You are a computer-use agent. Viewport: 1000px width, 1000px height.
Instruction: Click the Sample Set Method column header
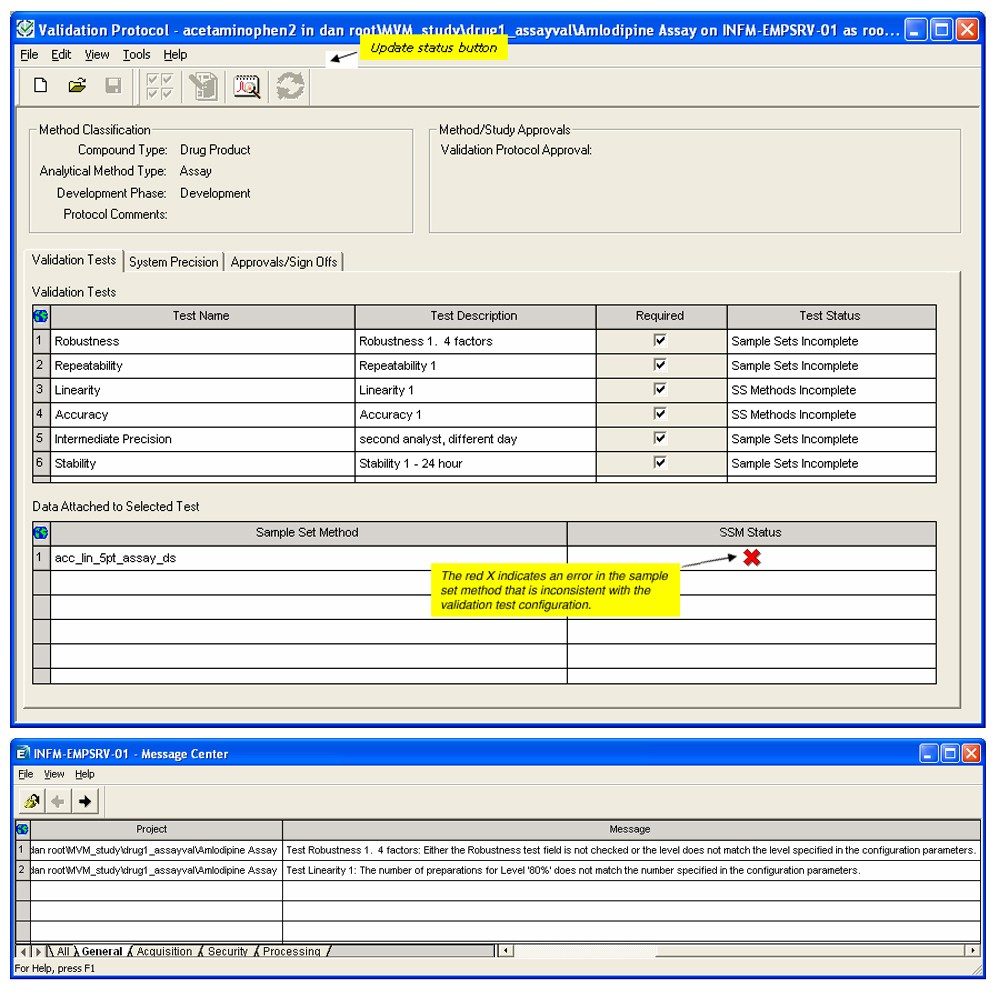tap(307, 533)
